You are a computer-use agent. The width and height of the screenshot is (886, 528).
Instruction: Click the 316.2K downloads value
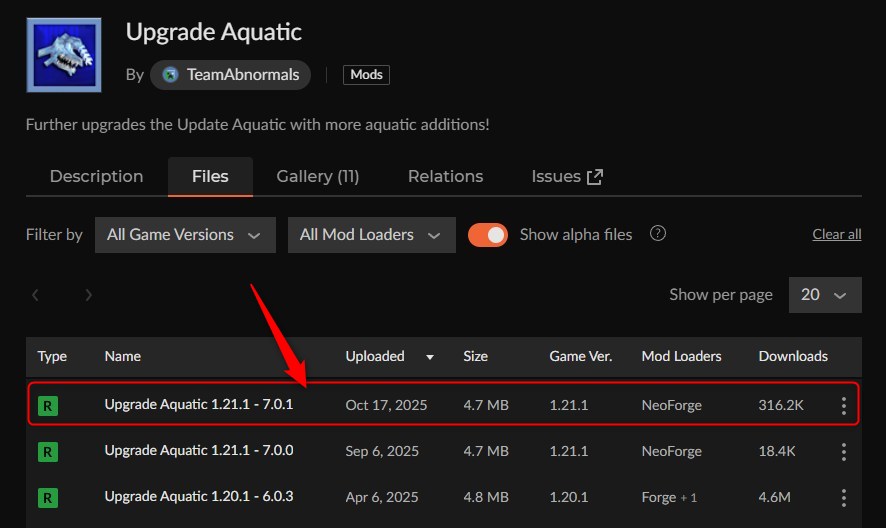[781, 405]
